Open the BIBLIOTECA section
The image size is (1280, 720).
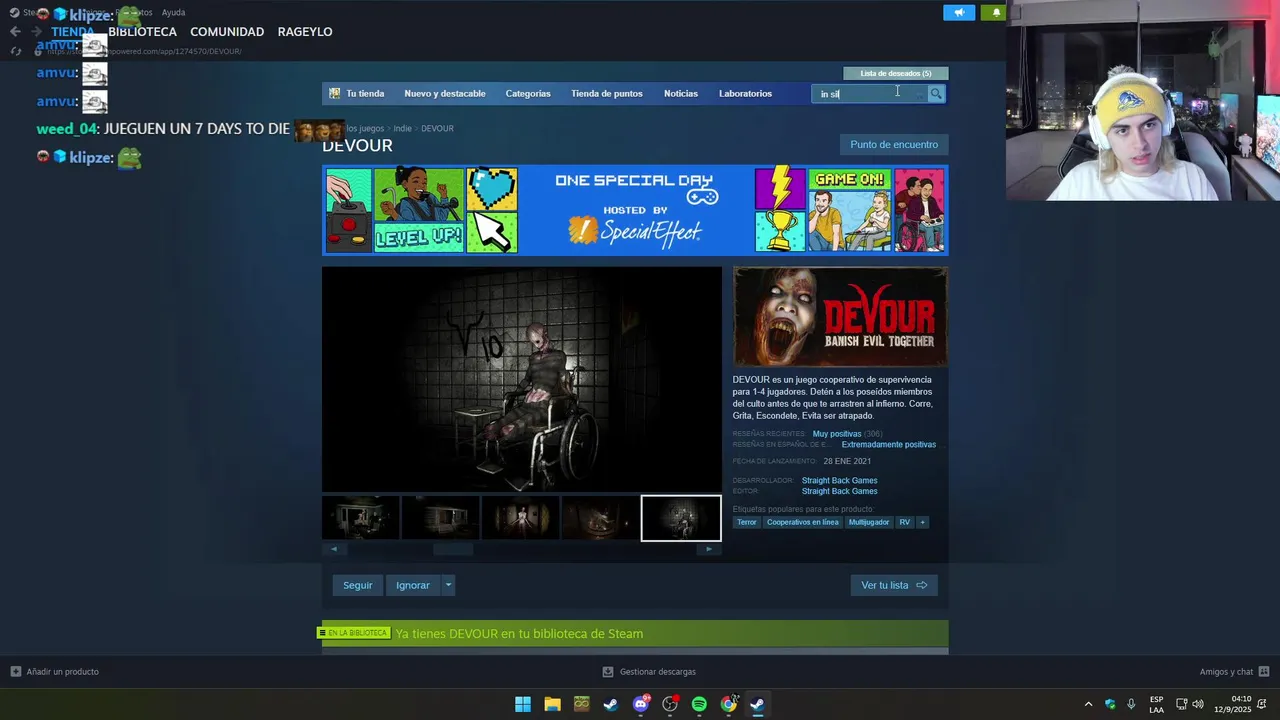click(142, 32)
